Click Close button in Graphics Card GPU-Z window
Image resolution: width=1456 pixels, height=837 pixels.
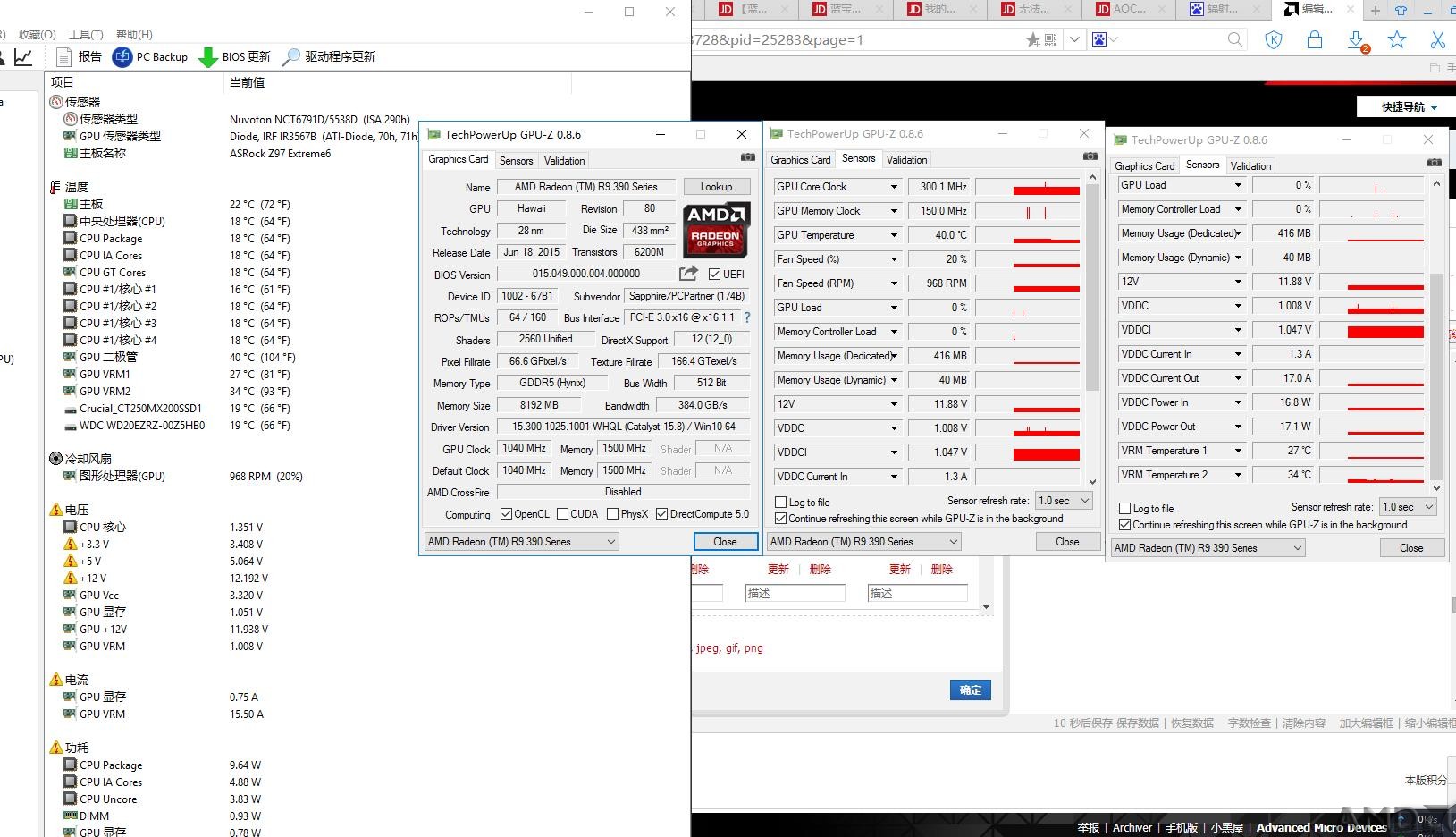point(725,542)
